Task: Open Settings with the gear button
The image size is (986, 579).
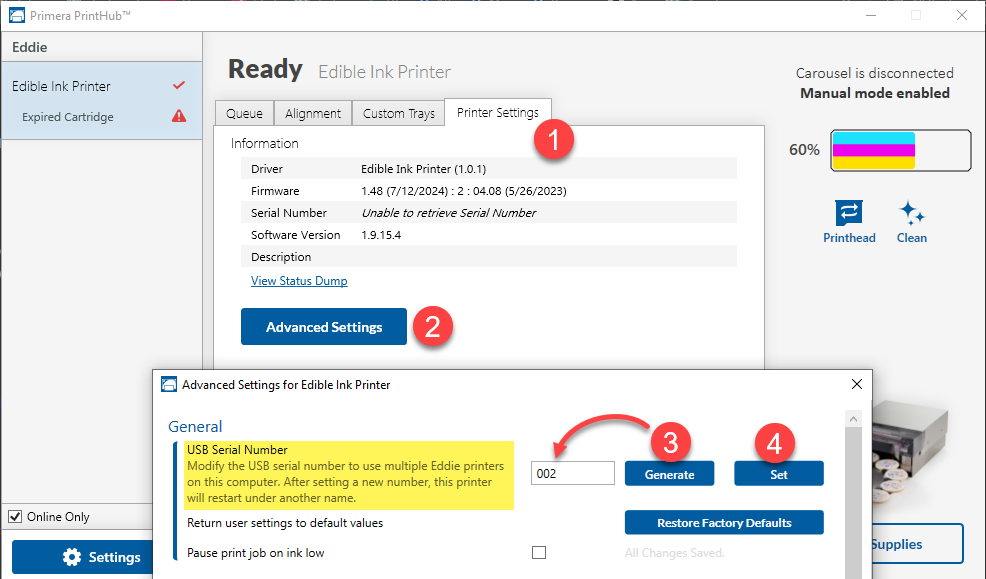Action: click(x=82, y=557)
